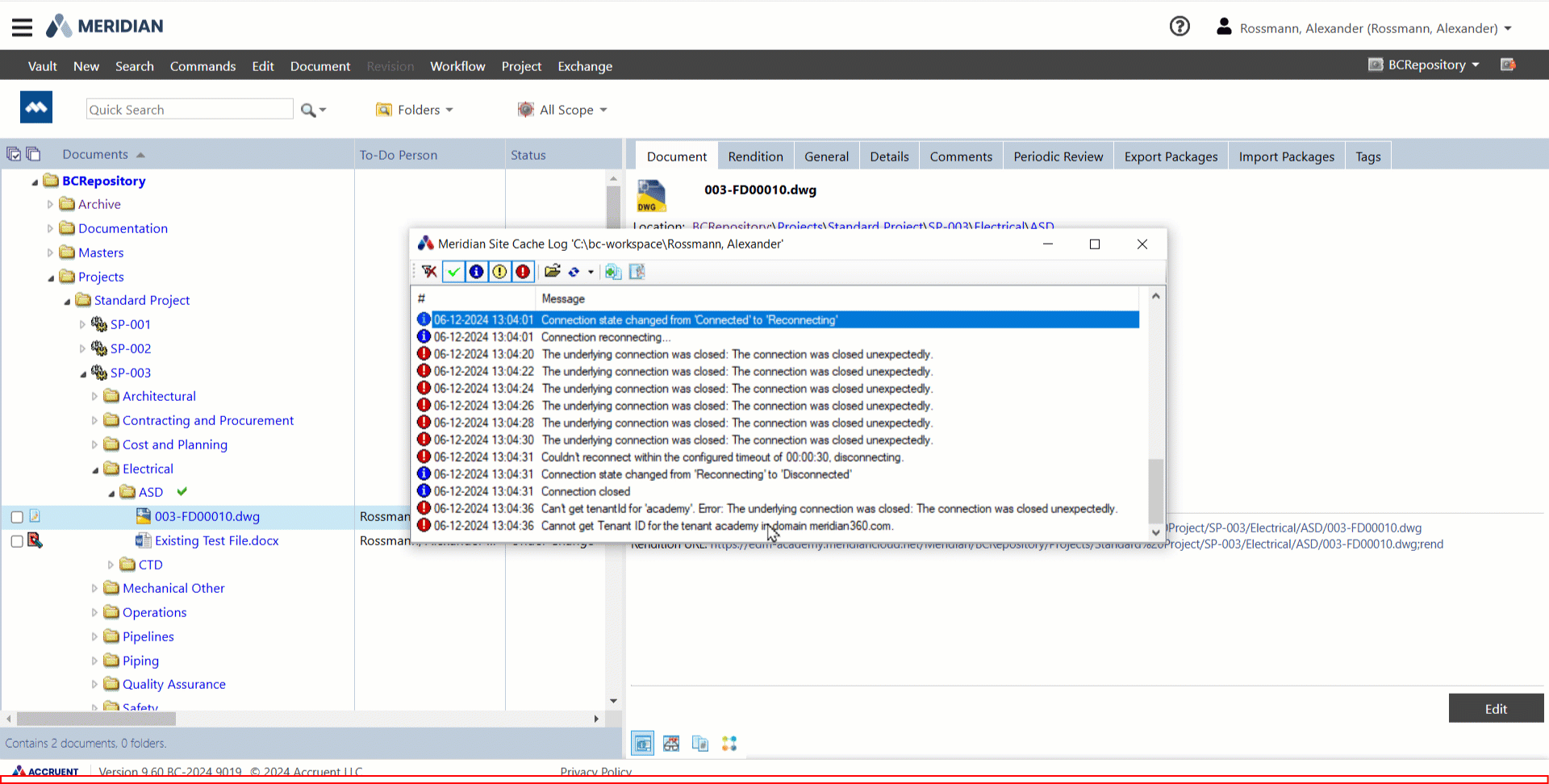Toggle the red error messages filter
The image size is (1549, 784).
tap(523, 272)
